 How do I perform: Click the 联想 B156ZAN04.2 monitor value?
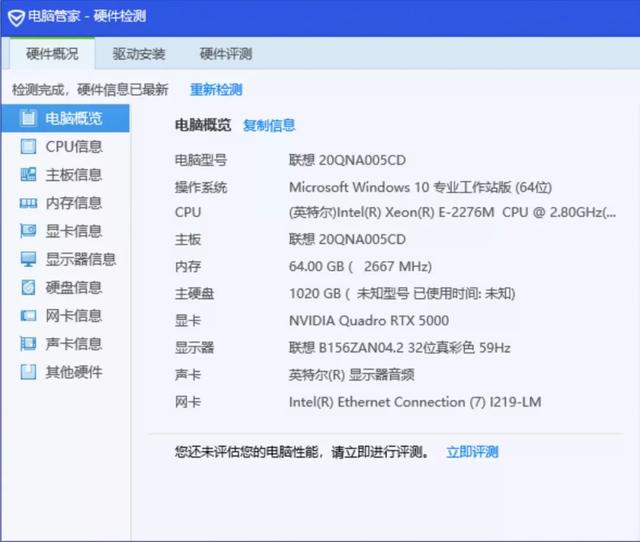(x=400, y=348)
